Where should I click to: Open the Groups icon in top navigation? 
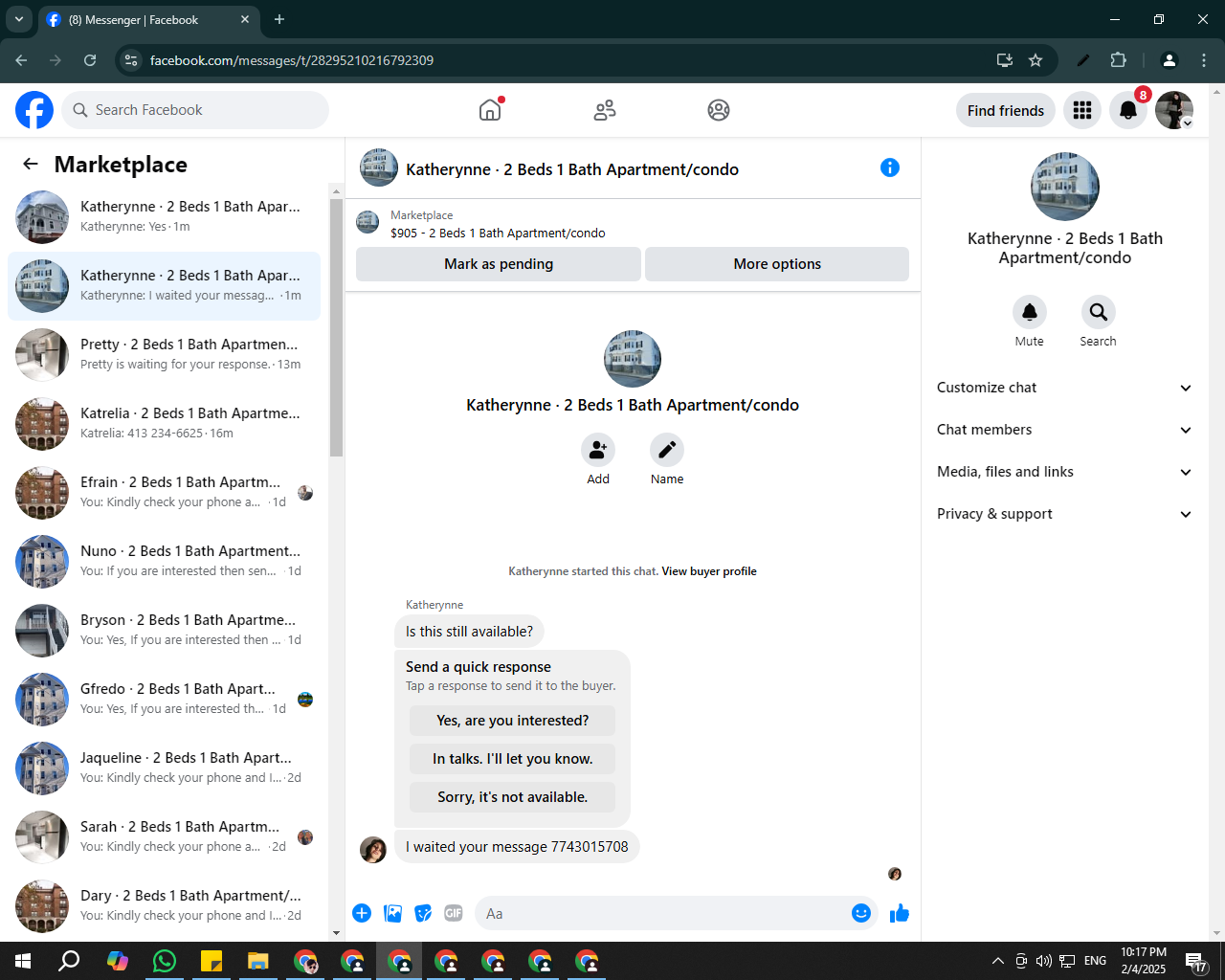[x=719, y=110]
